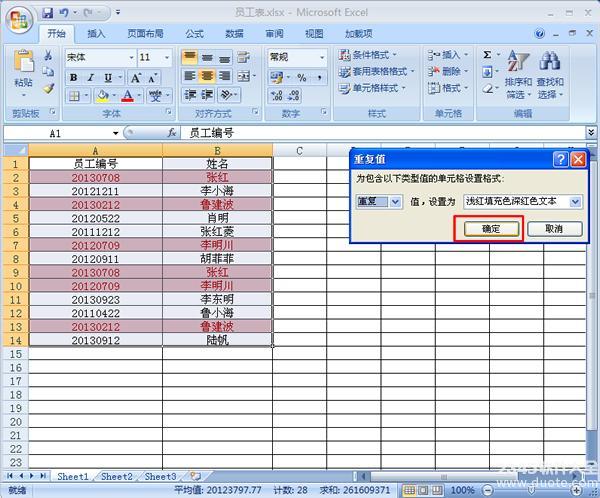The height and width of the screenshot is (498, 600).
Task: Cut the selection with scissors icon
Action: [x=48, y=55]
